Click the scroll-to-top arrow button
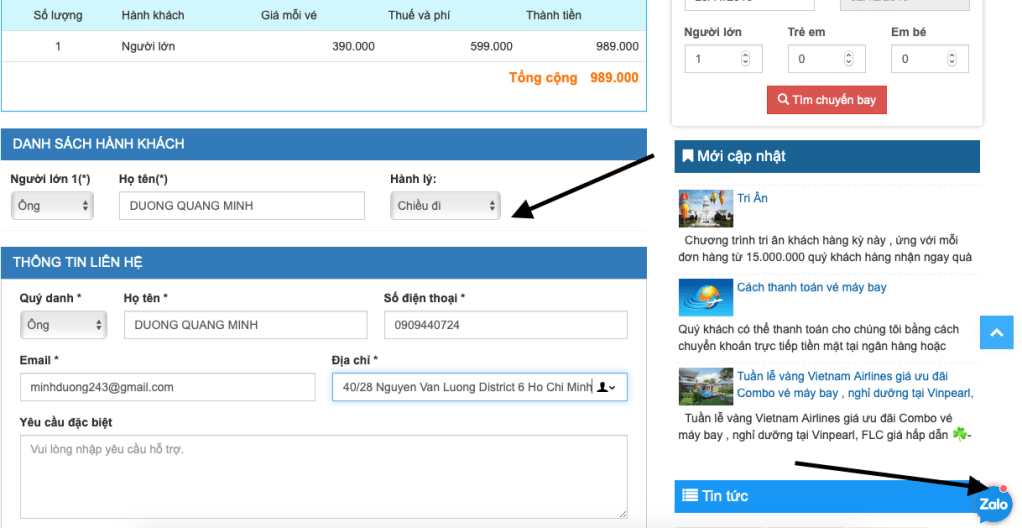The width and height of the screenshot is (1022, 528). pos(996,333)
